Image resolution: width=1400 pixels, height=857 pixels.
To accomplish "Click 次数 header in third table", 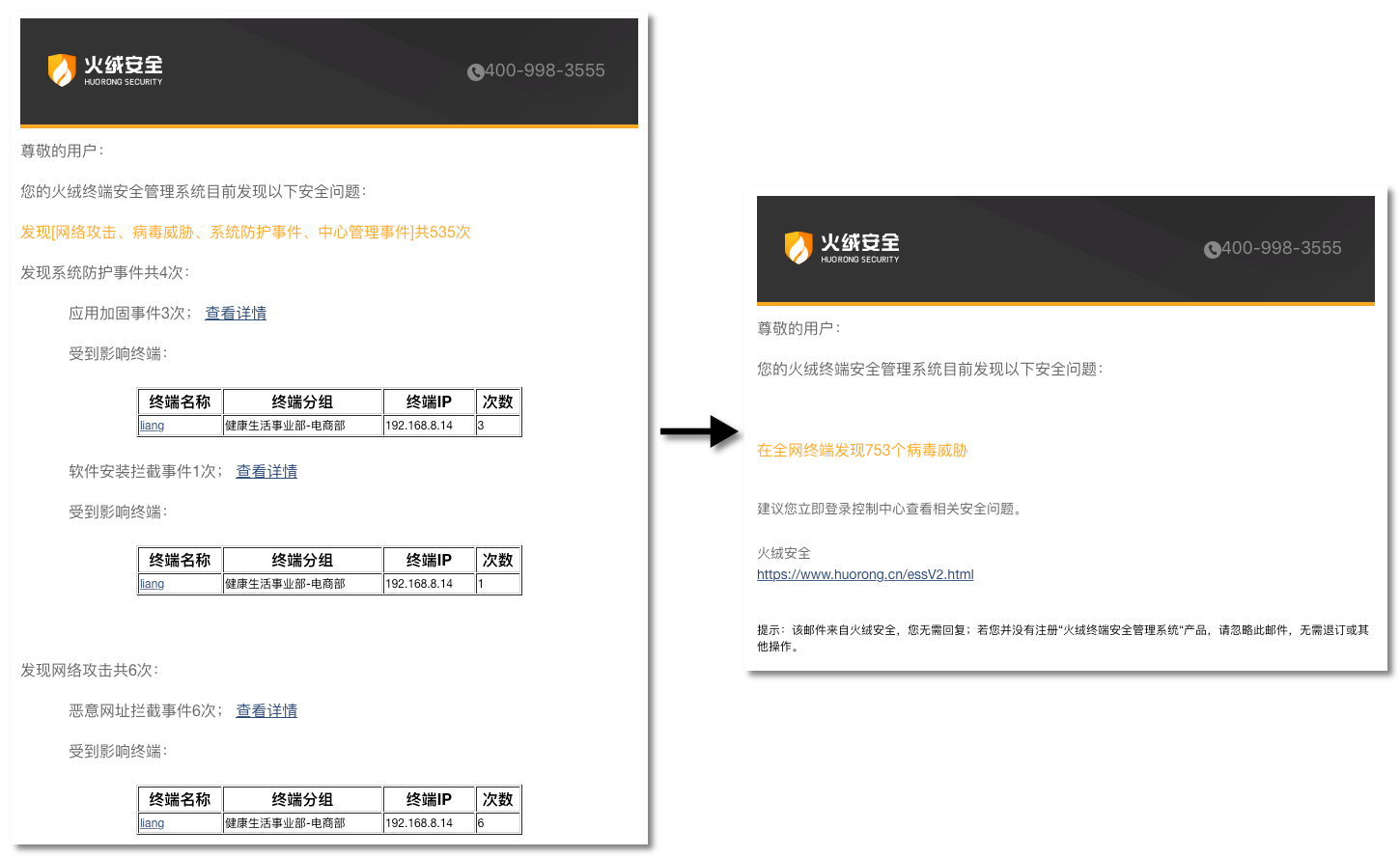I will [x=498, y=799].
